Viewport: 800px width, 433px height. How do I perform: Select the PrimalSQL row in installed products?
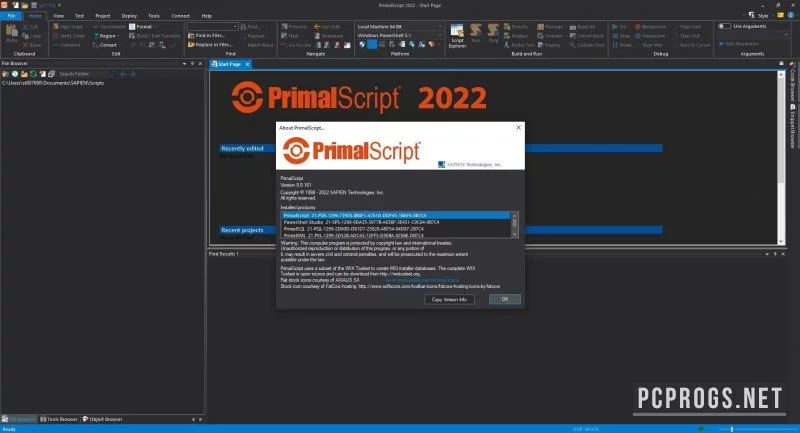pyautogui.click(x=396, y=229)
